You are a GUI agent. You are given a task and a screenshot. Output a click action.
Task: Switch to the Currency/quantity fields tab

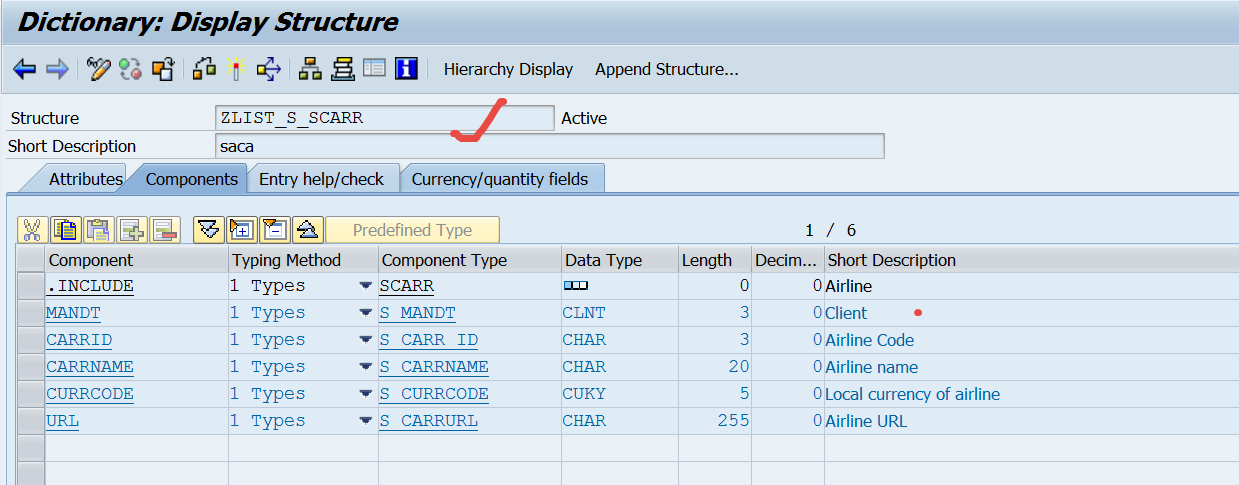click(x=500, y=179)
